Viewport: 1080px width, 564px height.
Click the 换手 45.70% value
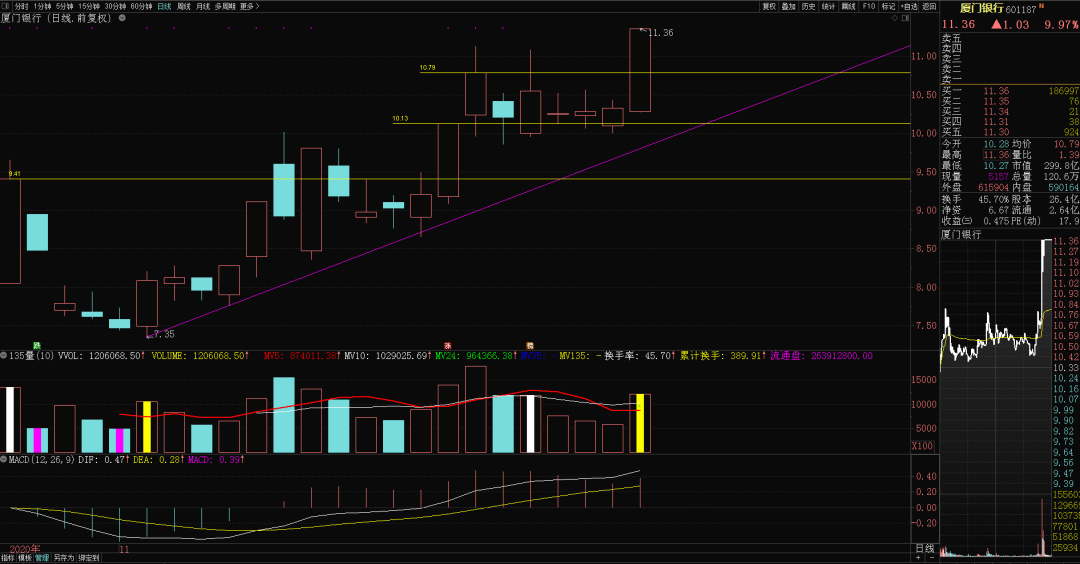click(993, 200)
